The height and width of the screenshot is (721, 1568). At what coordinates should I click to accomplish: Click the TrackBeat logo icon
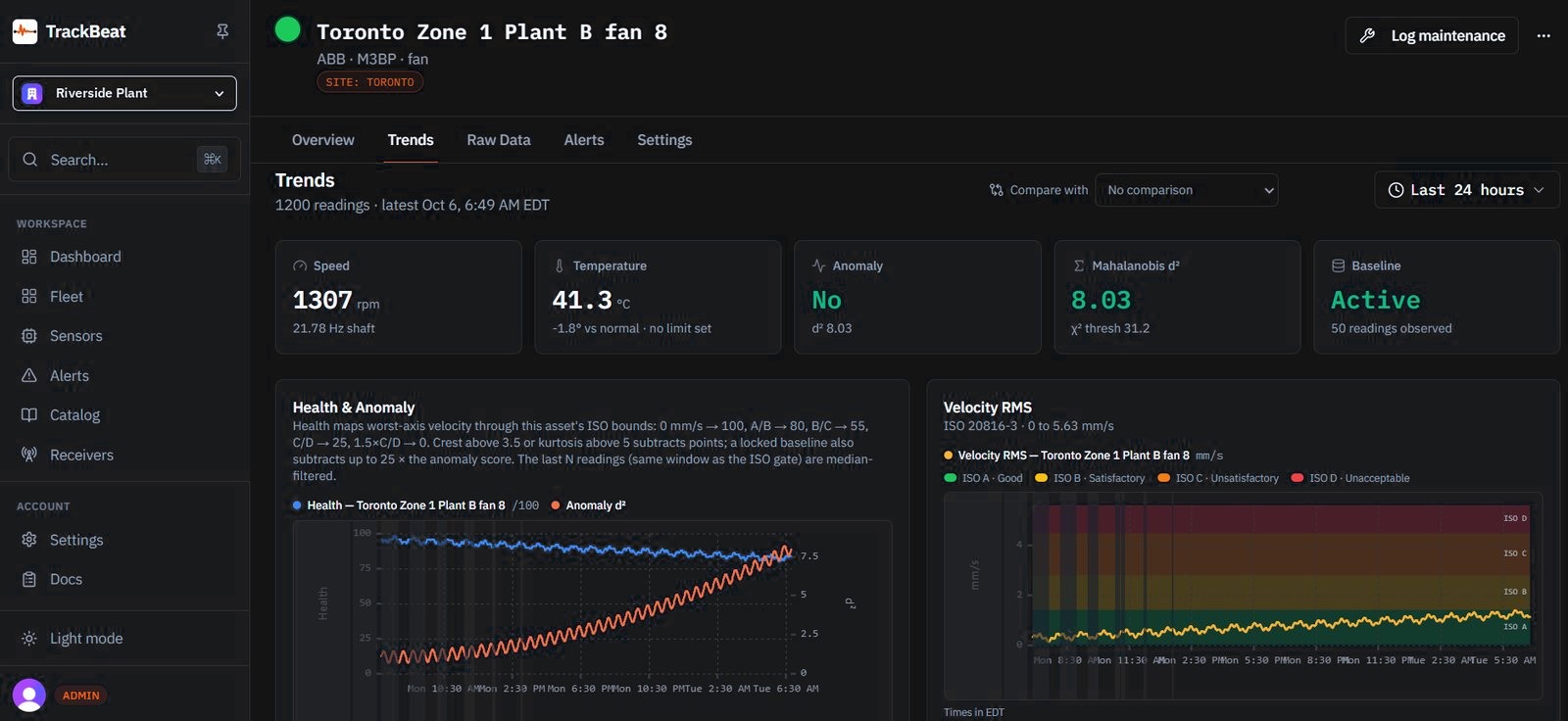tap(24, 31)
